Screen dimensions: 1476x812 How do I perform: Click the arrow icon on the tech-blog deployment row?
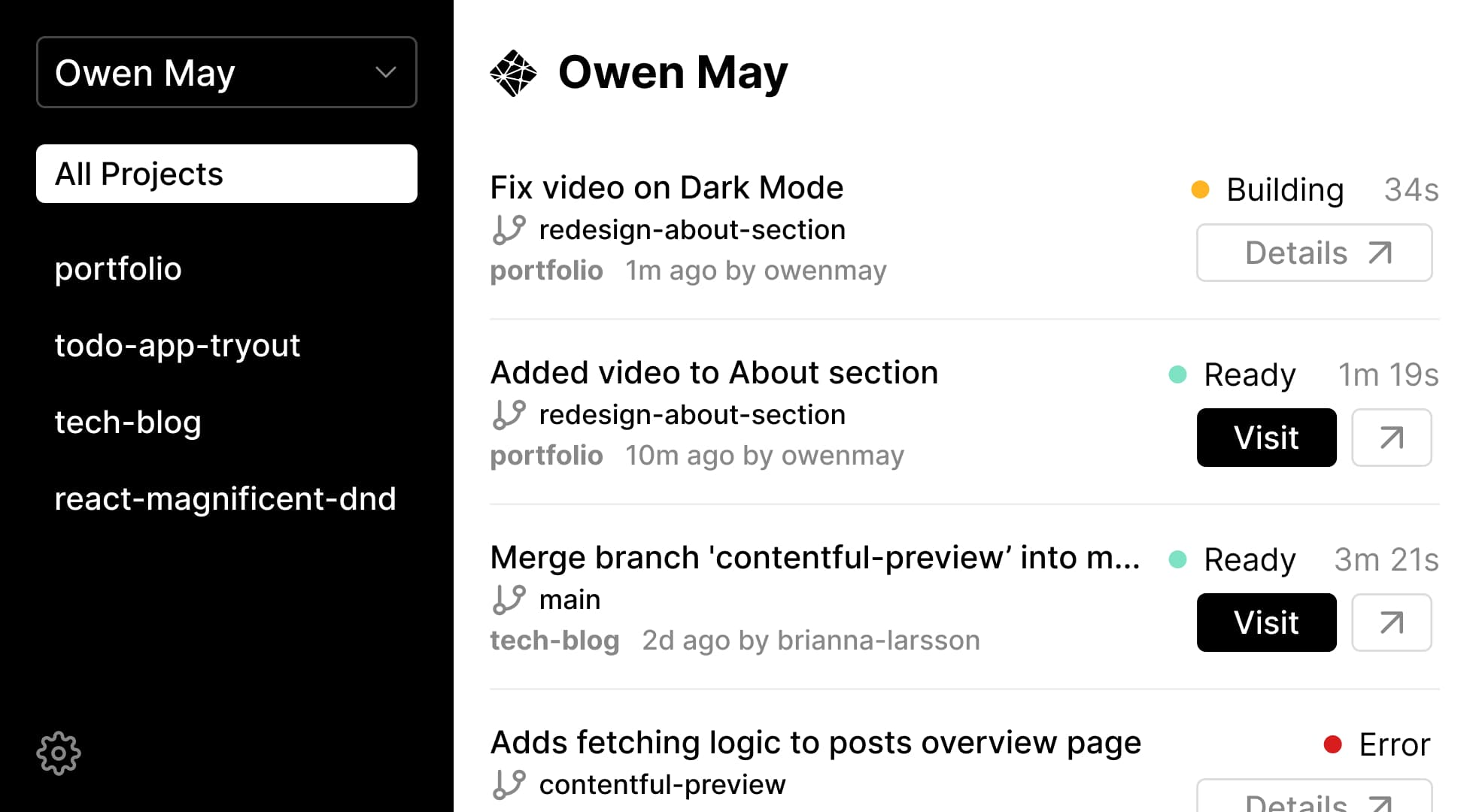pos(1391,622)
